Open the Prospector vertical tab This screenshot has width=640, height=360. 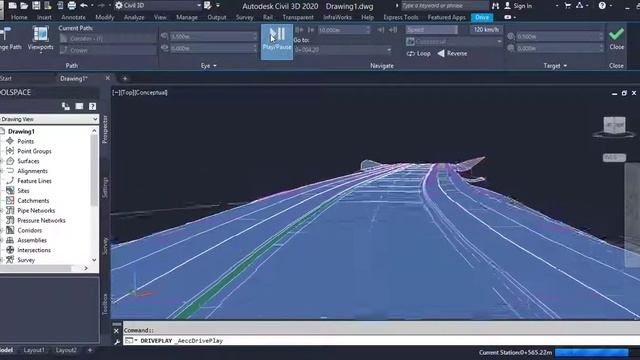[x=105, y=129]
